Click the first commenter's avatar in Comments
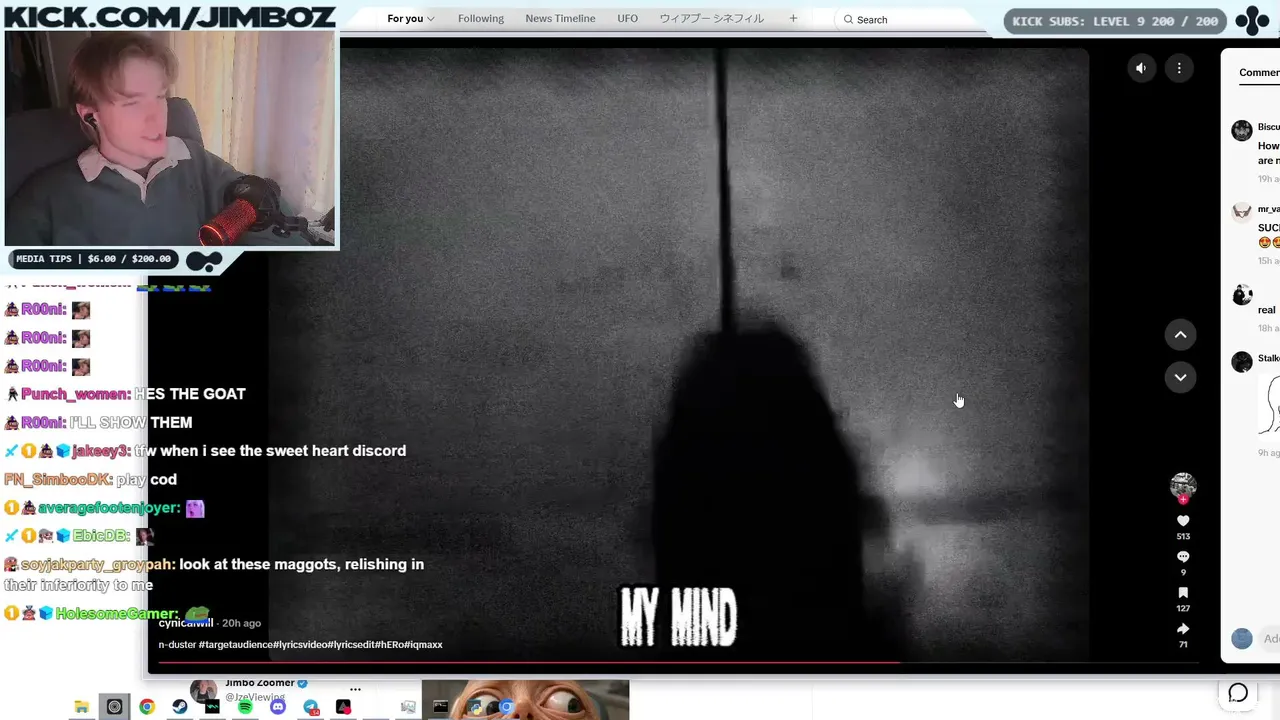This screenshot has height=720, width=1280. (x=1242, y=130)
